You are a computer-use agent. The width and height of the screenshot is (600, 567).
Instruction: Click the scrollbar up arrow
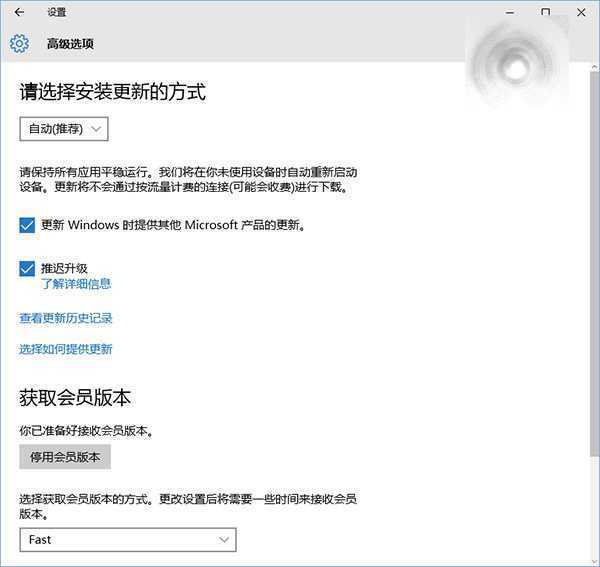coord(594,67)
